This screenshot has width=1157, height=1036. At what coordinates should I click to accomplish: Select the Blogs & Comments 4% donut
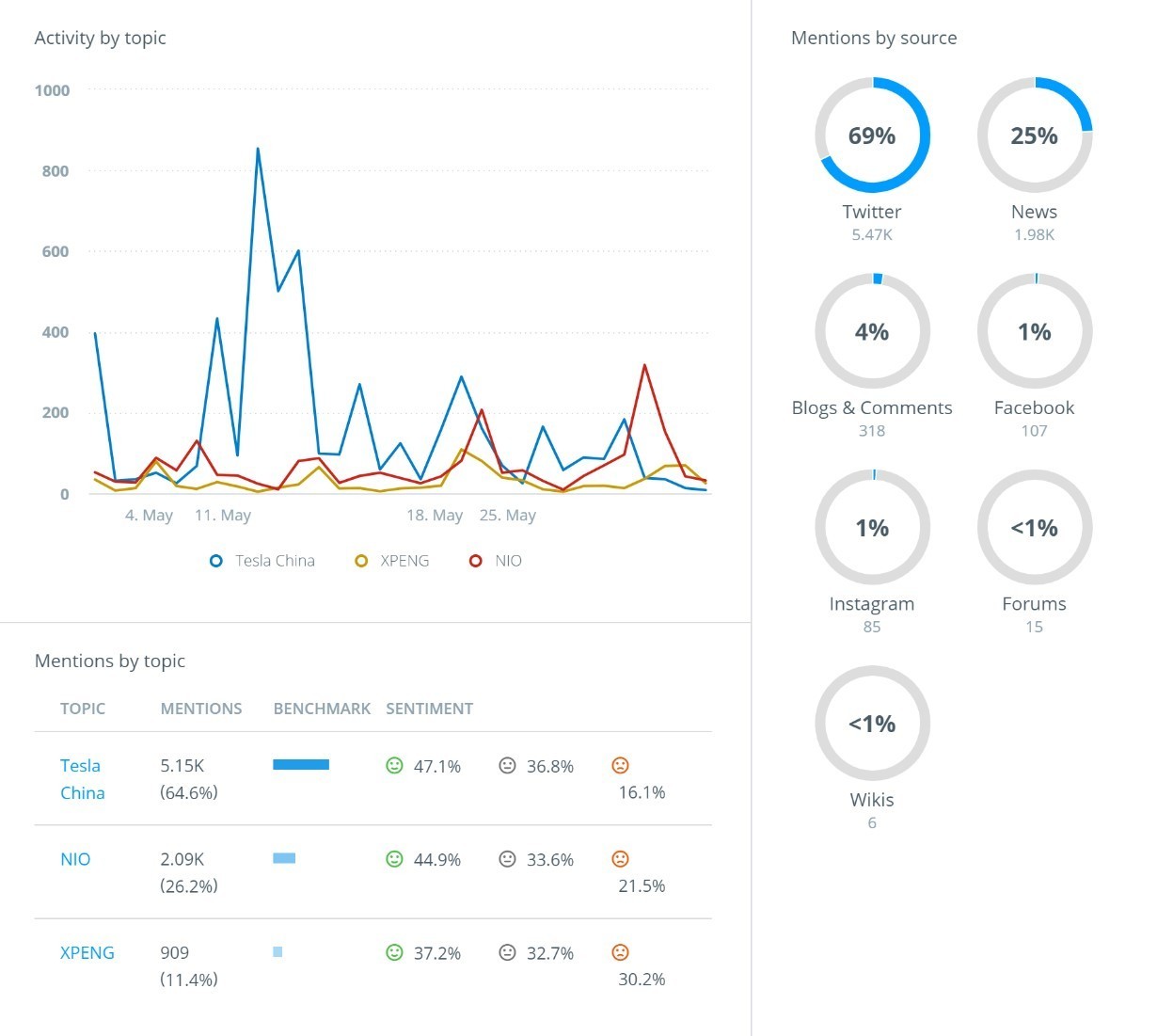point(872,331)
